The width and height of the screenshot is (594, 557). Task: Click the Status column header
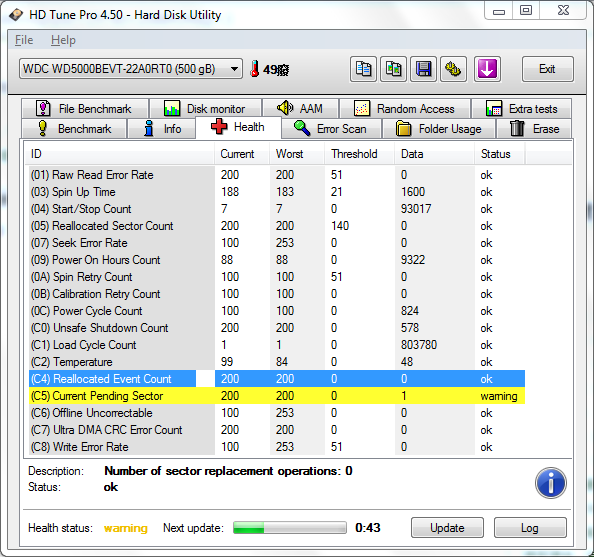click(500, 154)
